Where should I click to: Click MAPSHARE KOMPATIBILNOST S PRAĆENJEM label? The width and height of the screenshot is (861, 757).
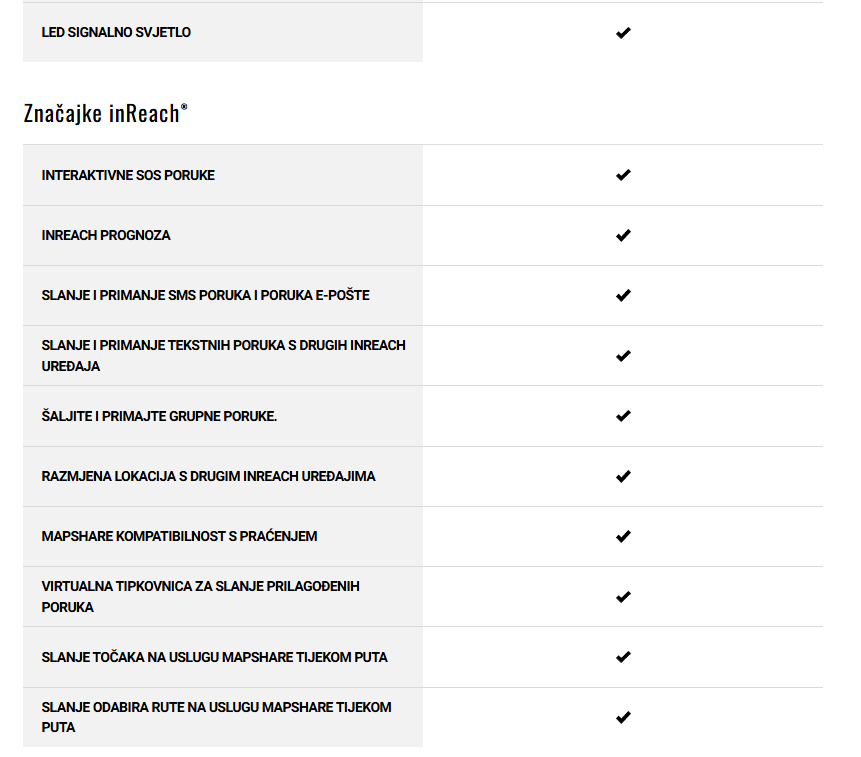click(x=179, y=536)
